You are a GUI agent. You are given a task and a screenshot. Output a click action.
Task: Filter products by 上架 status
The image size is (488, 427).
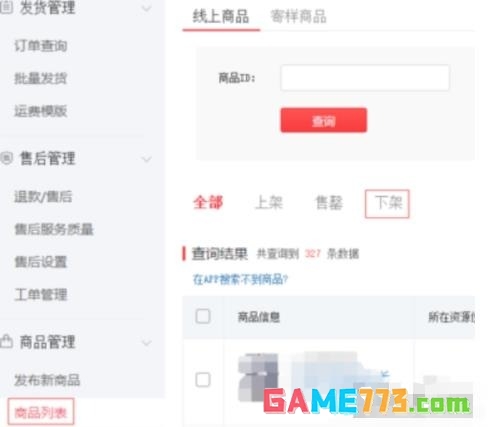(269, 203)
